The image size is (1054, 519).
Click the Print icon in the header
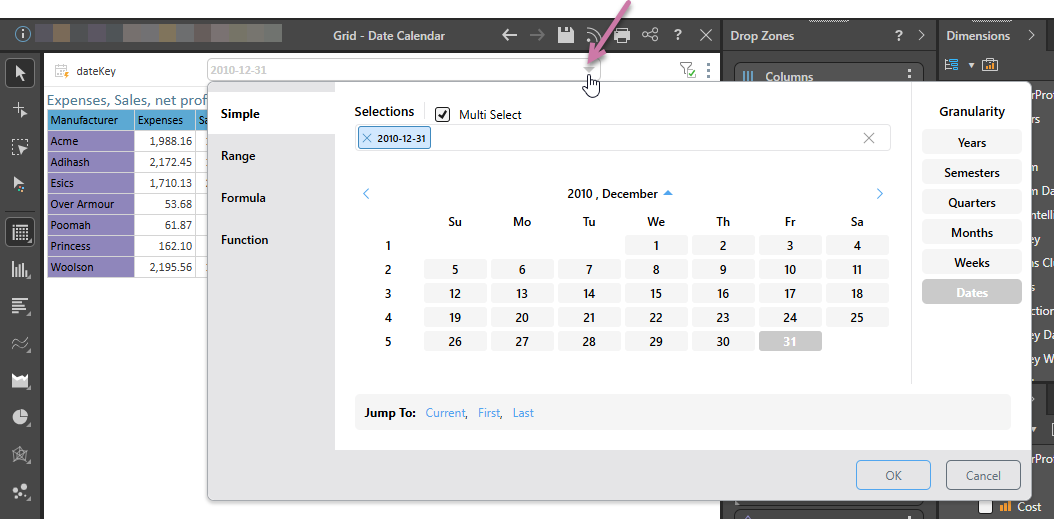pos(622,35)
